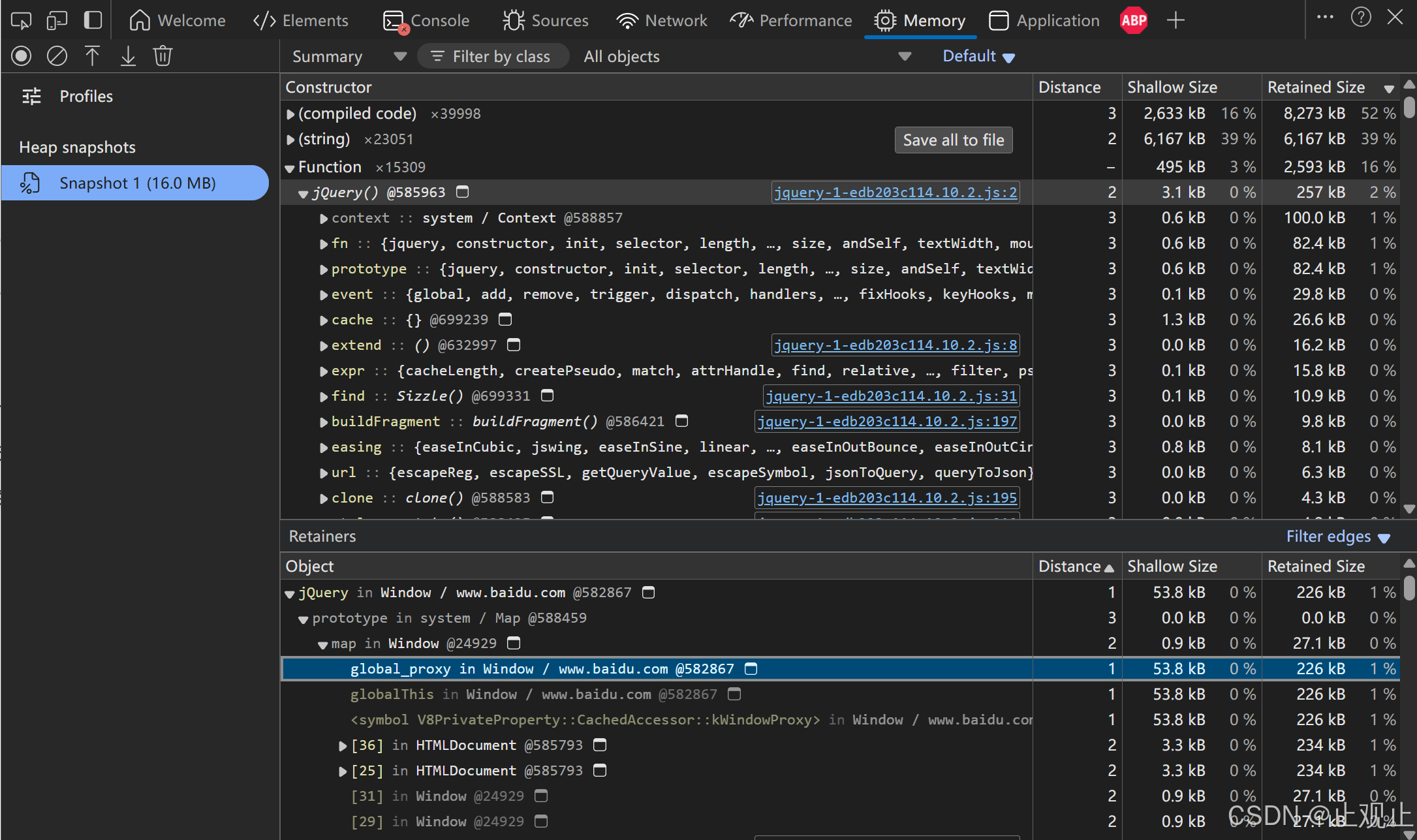This screenshot has height=840, width=1417.
Task: Open the Performance tab
Action: (x=790, y=20)
